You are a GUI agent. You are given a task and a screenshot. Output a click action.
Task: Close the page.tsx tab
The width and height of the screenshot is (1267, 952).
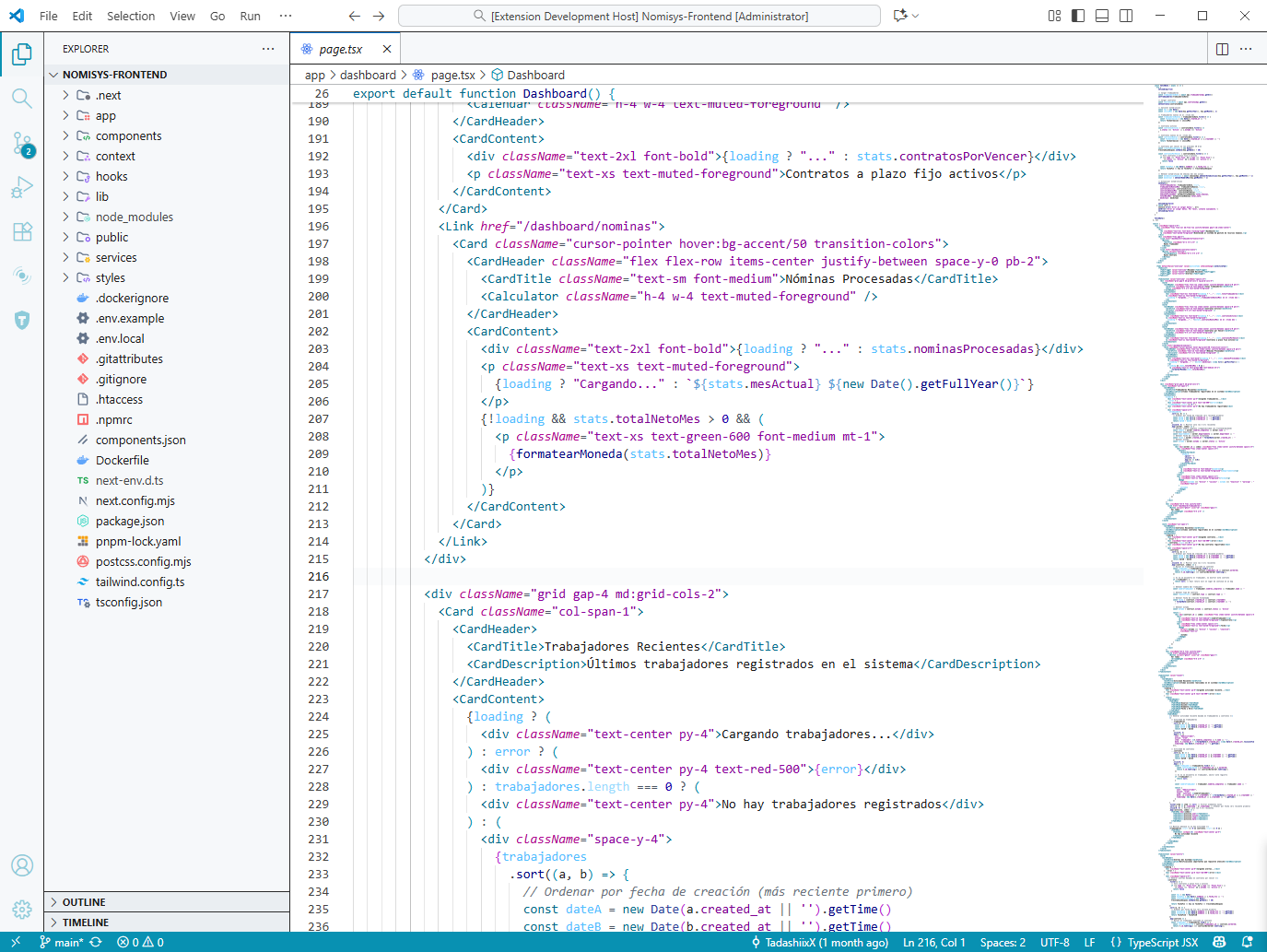pyautogui.click(x=387, y=49)
